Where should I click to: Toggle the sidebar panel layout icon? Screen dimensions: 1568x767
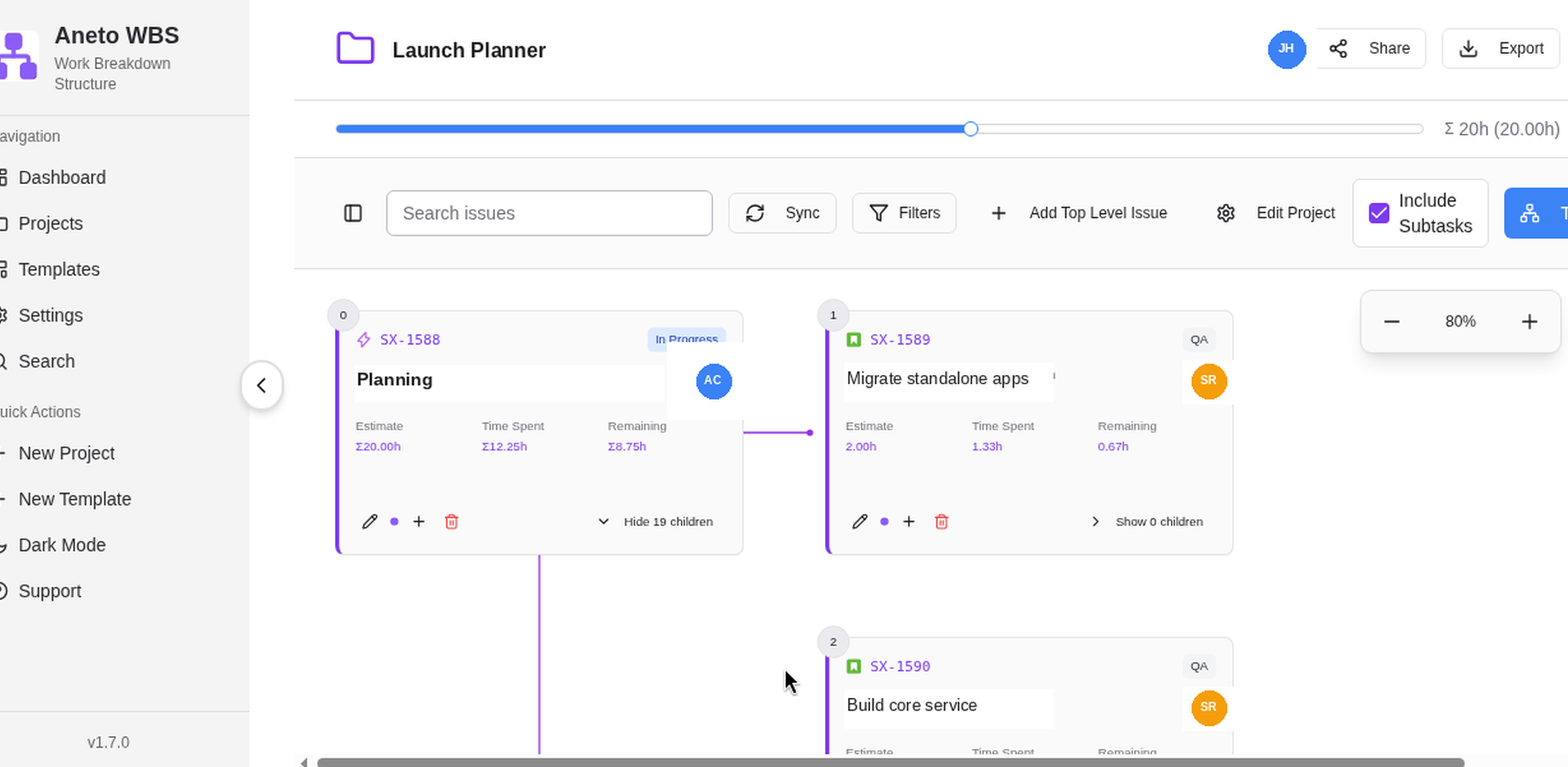coord(353,213)
